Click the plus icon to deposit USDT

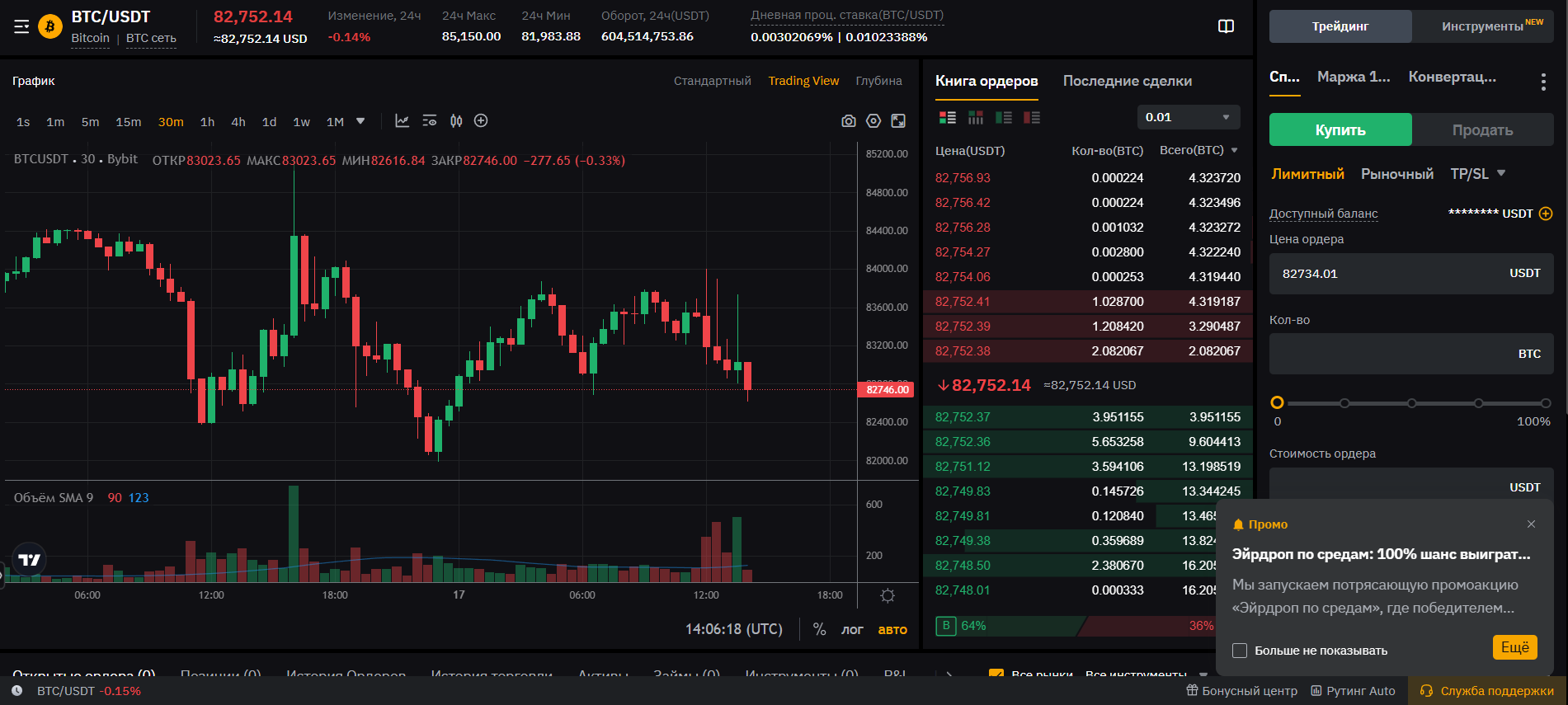(1546, 214)
